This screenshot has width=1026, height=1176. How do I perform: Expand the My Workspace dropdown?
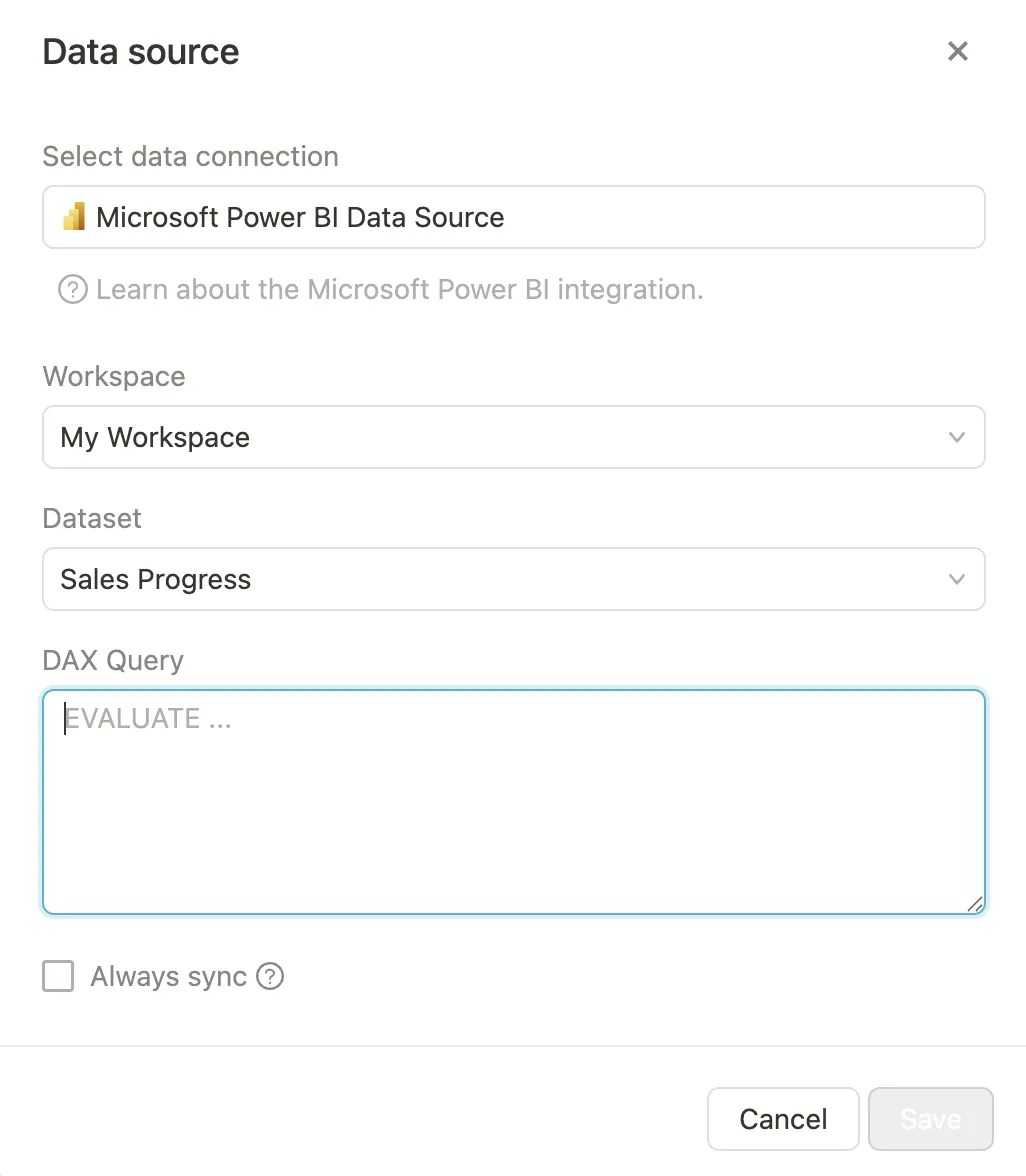500,437
